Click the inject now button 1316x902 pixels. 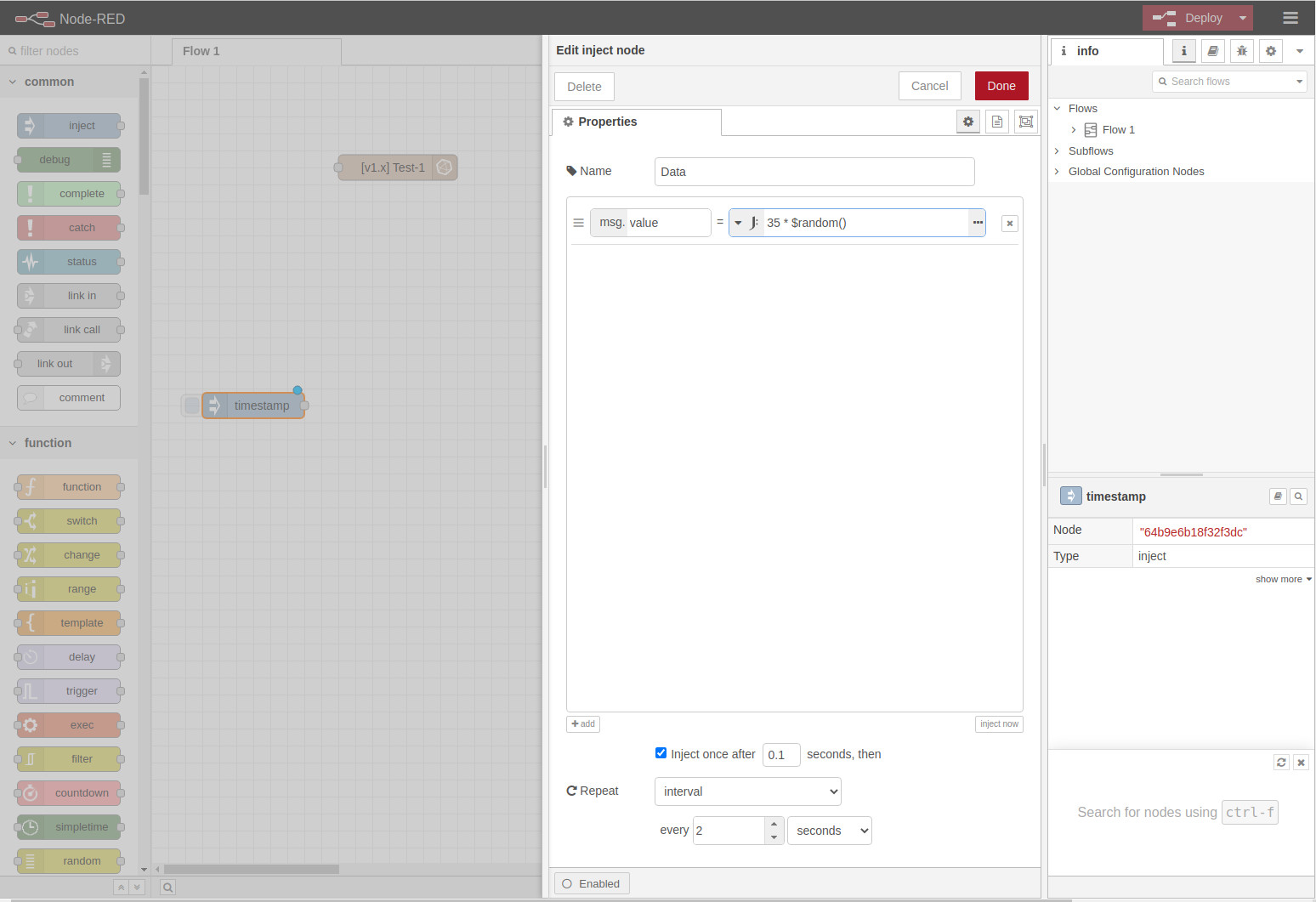999,724
